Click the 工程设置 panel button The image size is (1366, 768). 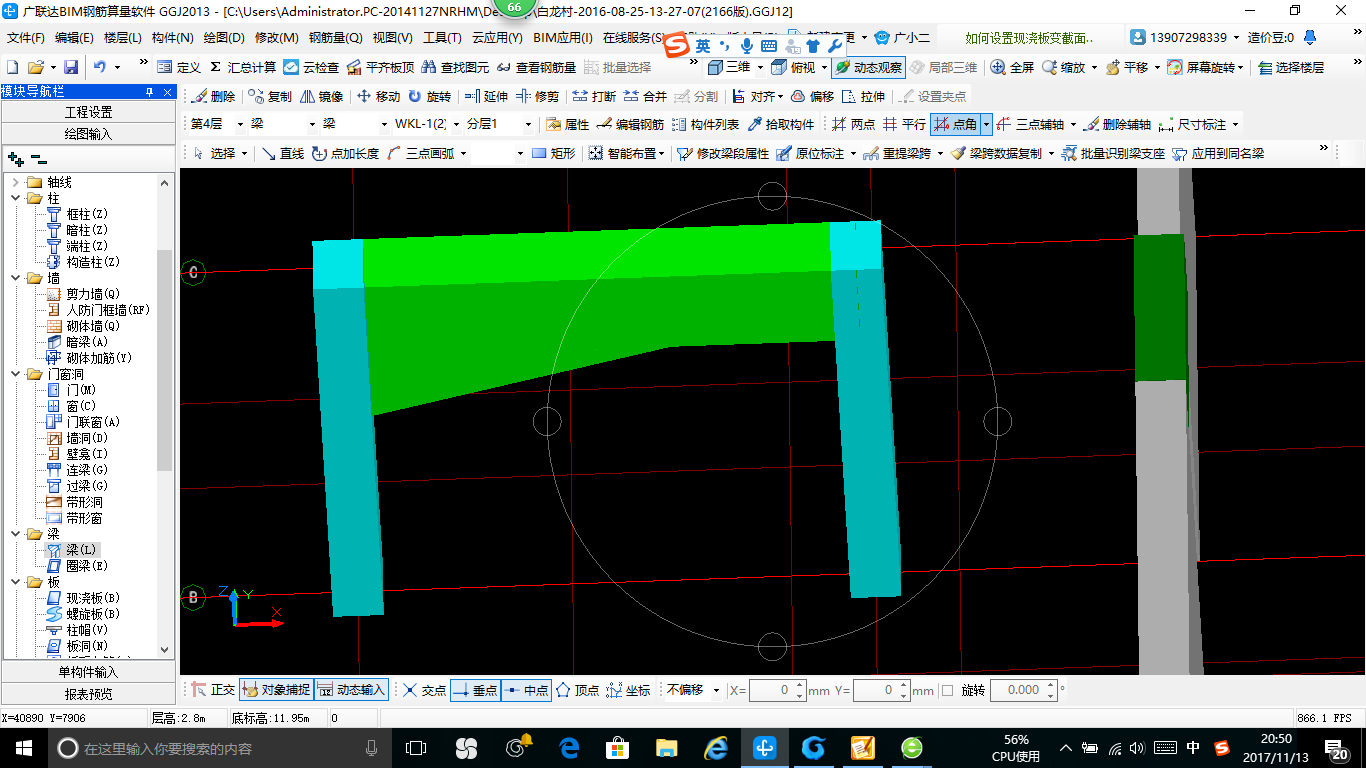click(88, 112)
